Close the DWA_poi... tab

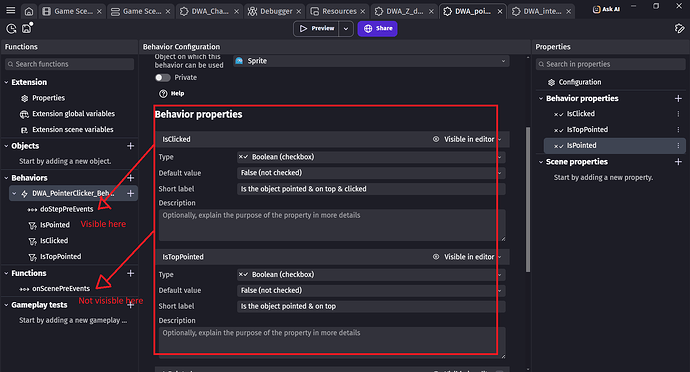coord(500,11)
